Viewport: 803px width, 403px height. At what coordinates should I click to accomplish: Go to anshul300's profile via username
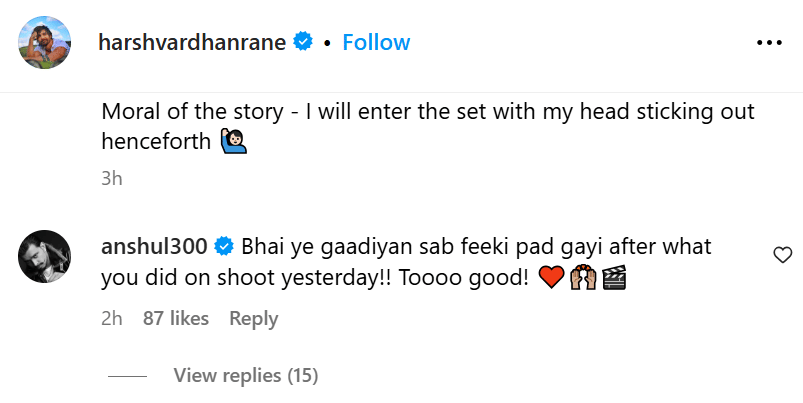(x=156, y=246)
